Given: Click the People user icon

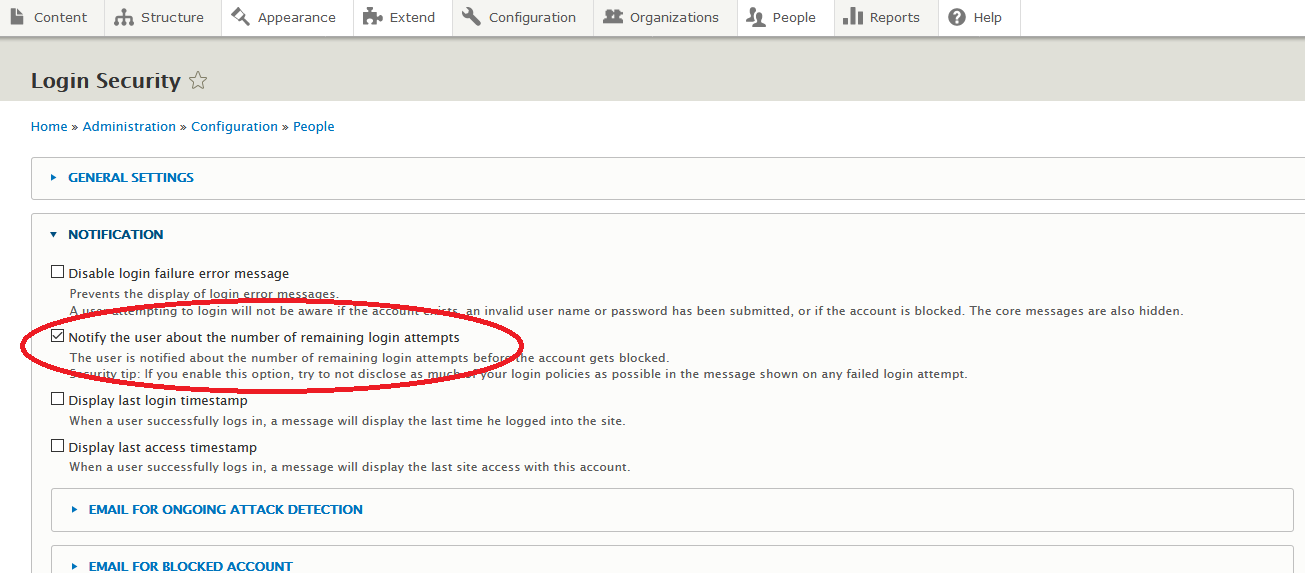Looking at the screenshot, I should pos(756,17).
